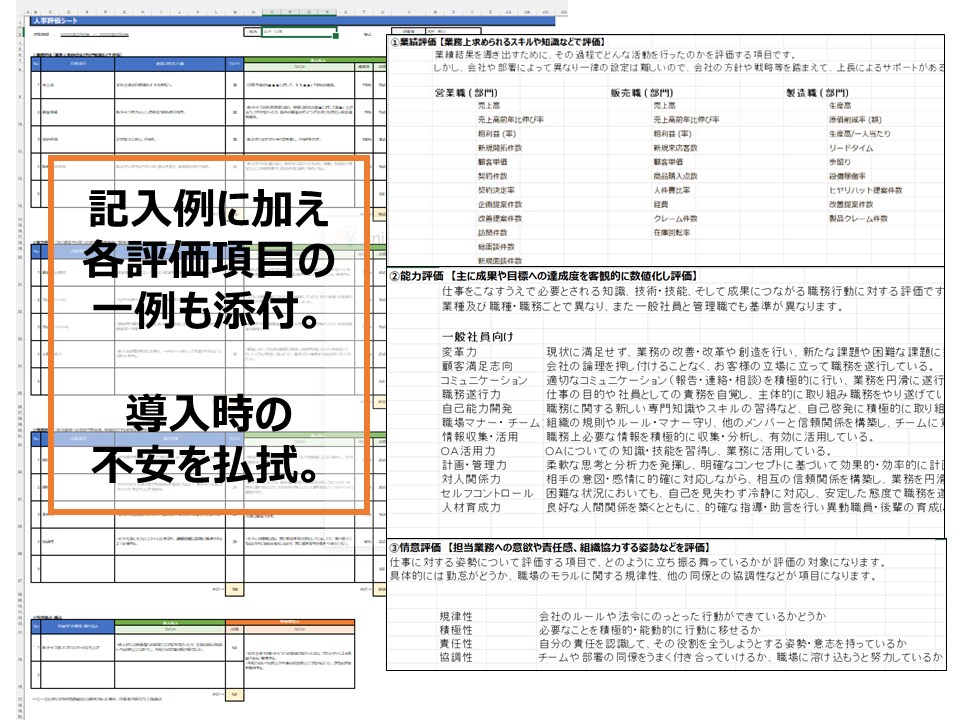The height and width of the screenshot is (720, 960).
Task: Select the 規律性 row label
Action: coord(456,616)
